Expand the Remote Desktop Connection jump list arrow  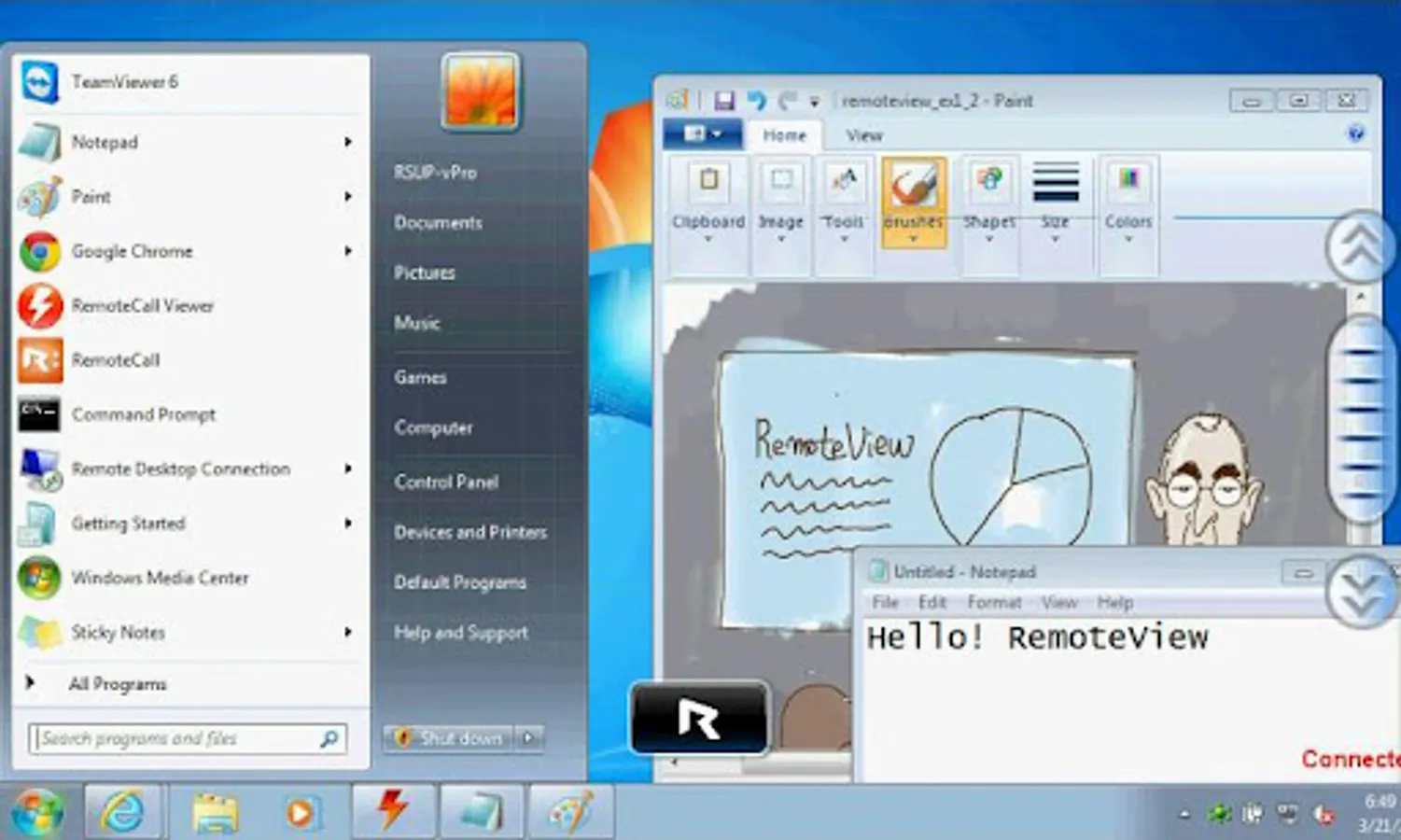348,469
